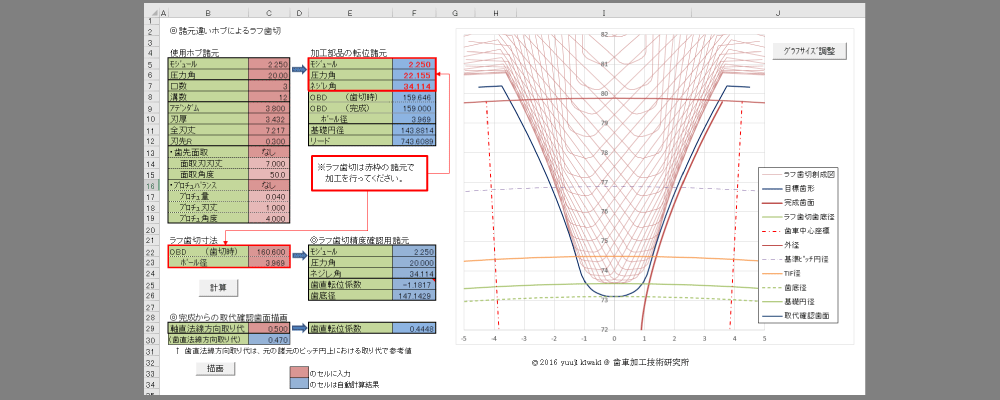Click the 口数 input cell

[x=268, y=86]
